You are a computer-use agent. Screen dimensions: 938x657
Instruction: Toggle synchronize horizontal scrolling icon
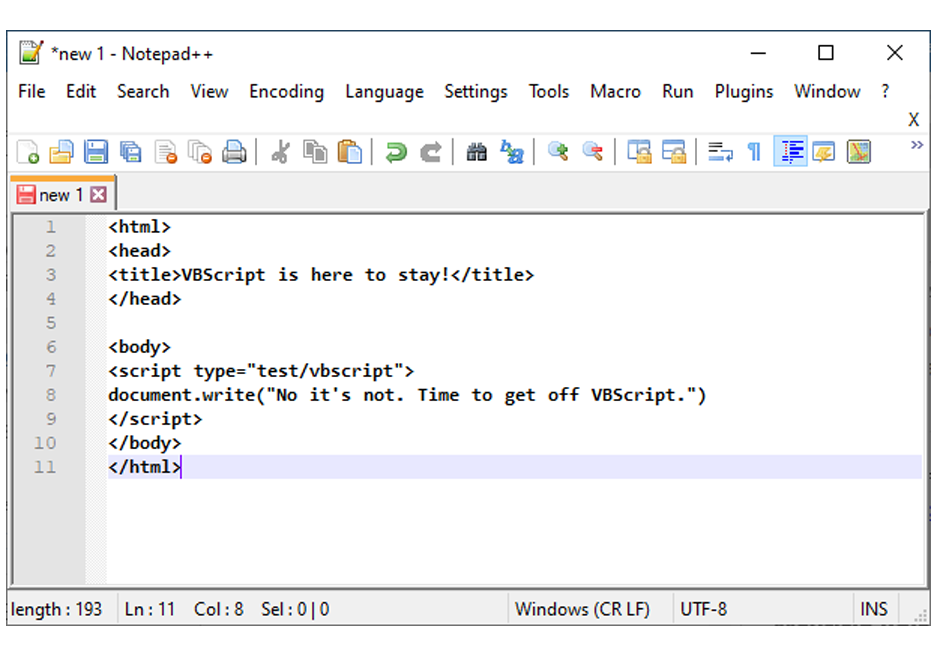(x=674, y=152)
